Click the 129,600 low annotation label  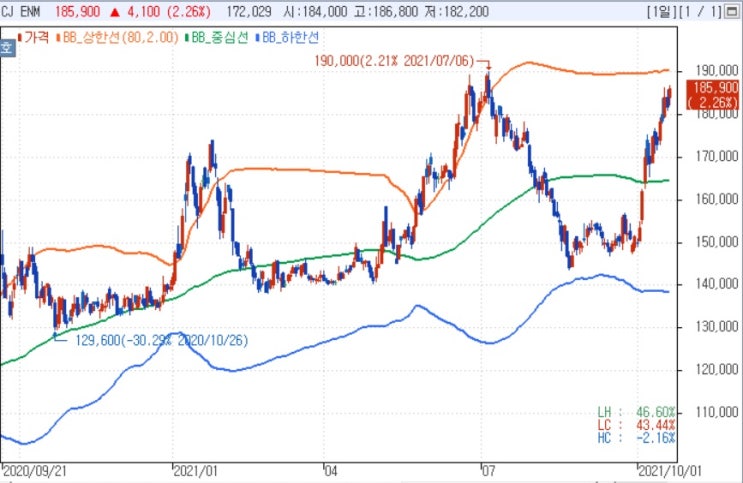(162, 340)
